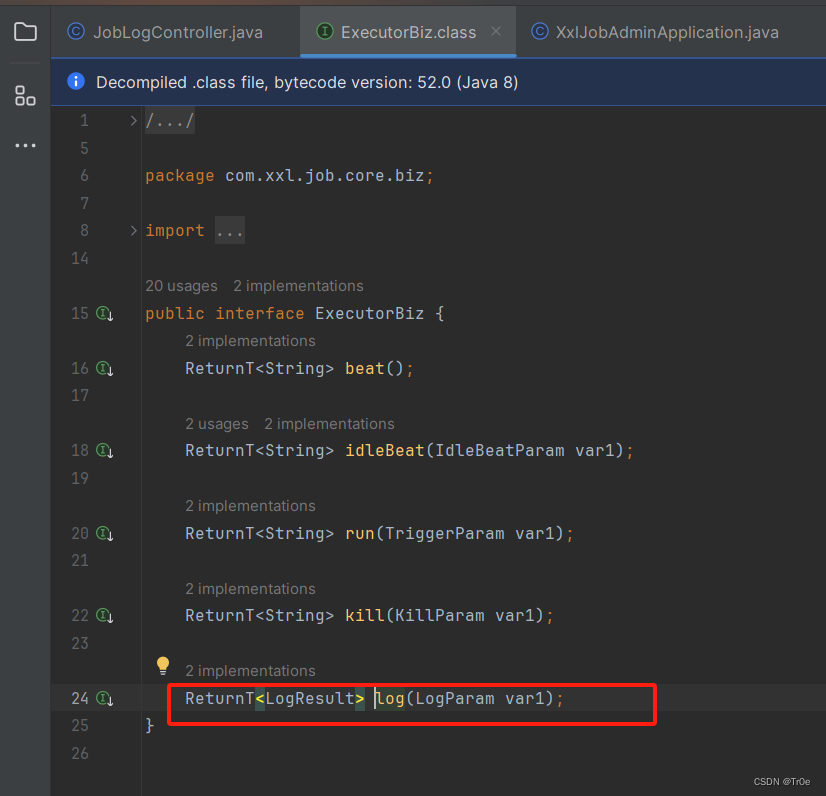Viewport: 826px width, 796px height.
Task: Click implemented gutter icon for beat()
Action: click(x=104, y=369)
